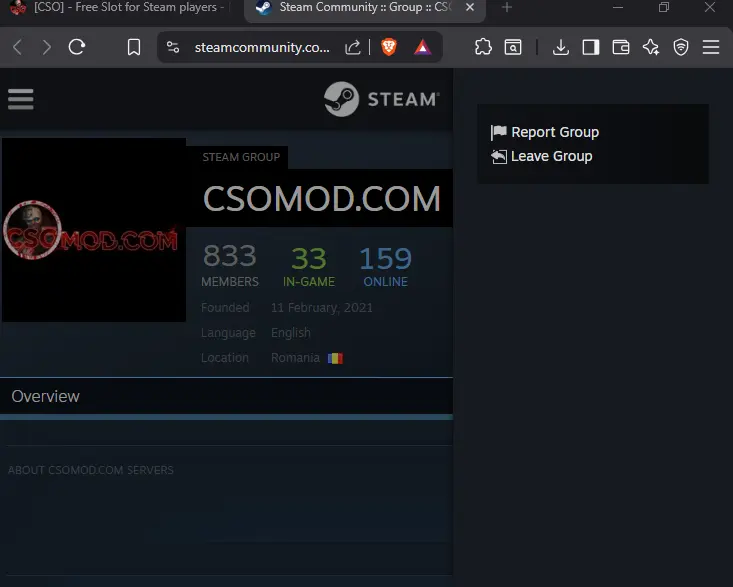
Task: Click the Report Group flag icon
Action: coord(498,132)
